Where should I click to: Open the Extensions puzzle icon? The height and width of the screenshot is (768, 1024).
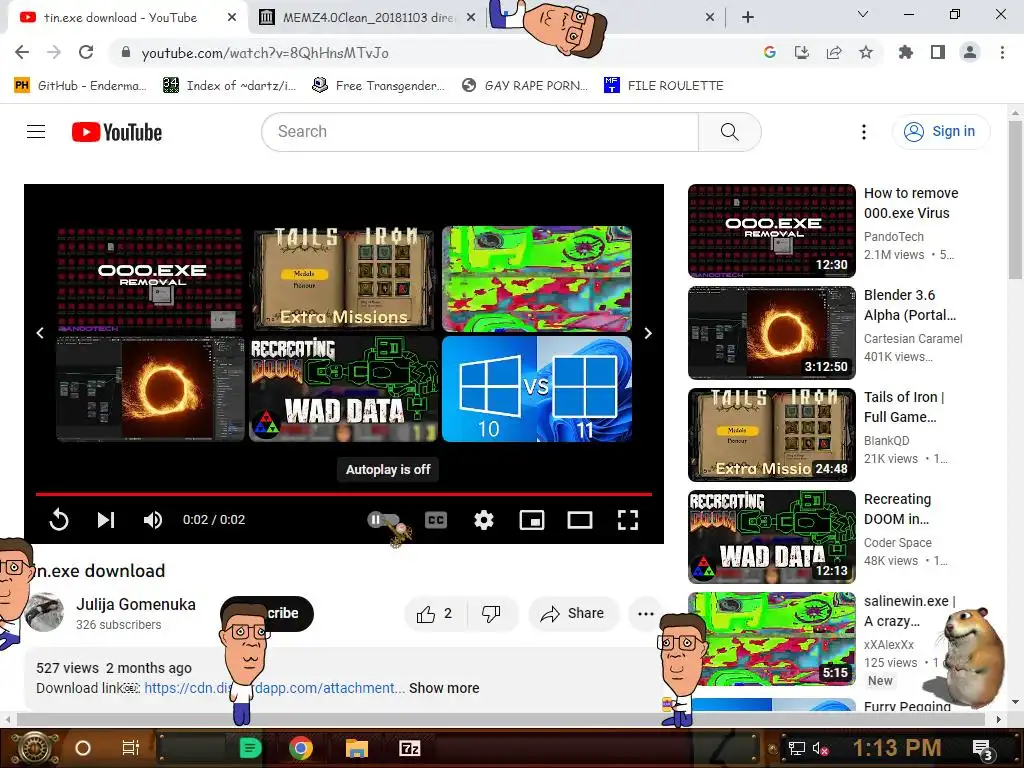(x=906, y=52)
